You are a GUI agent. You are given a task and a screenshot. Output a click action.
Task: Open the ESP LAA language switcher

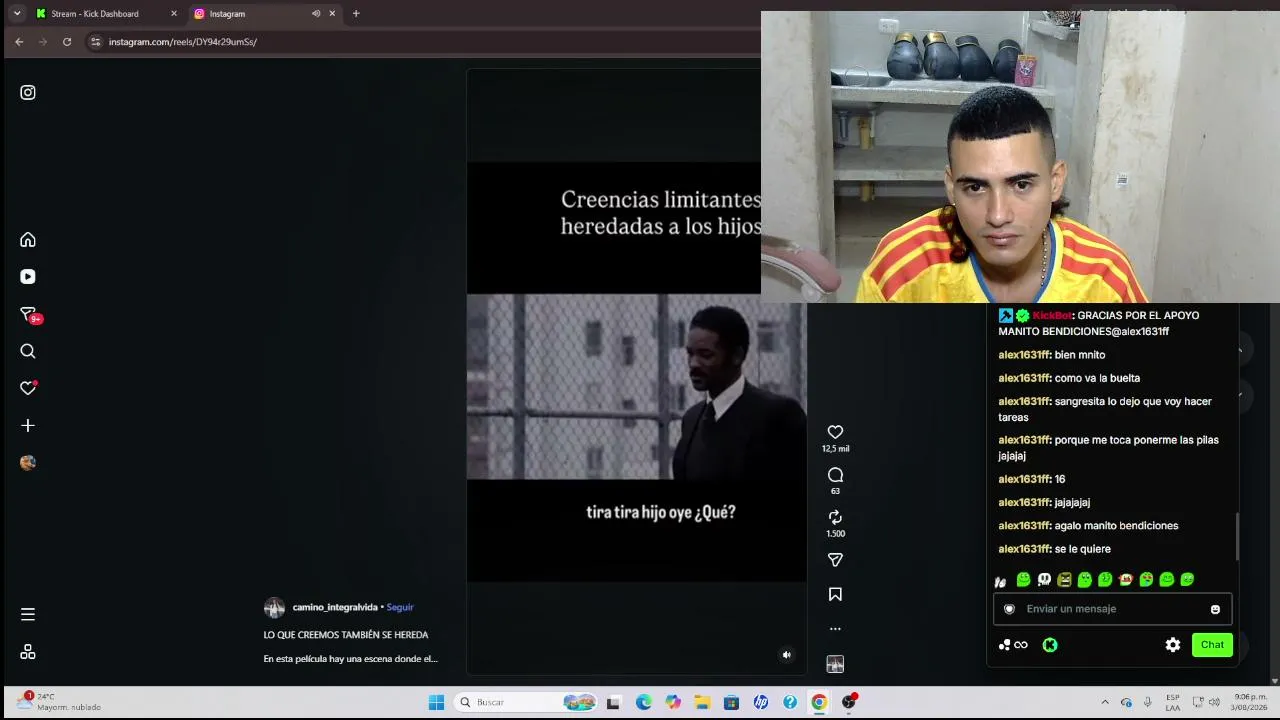(1172, 702)
